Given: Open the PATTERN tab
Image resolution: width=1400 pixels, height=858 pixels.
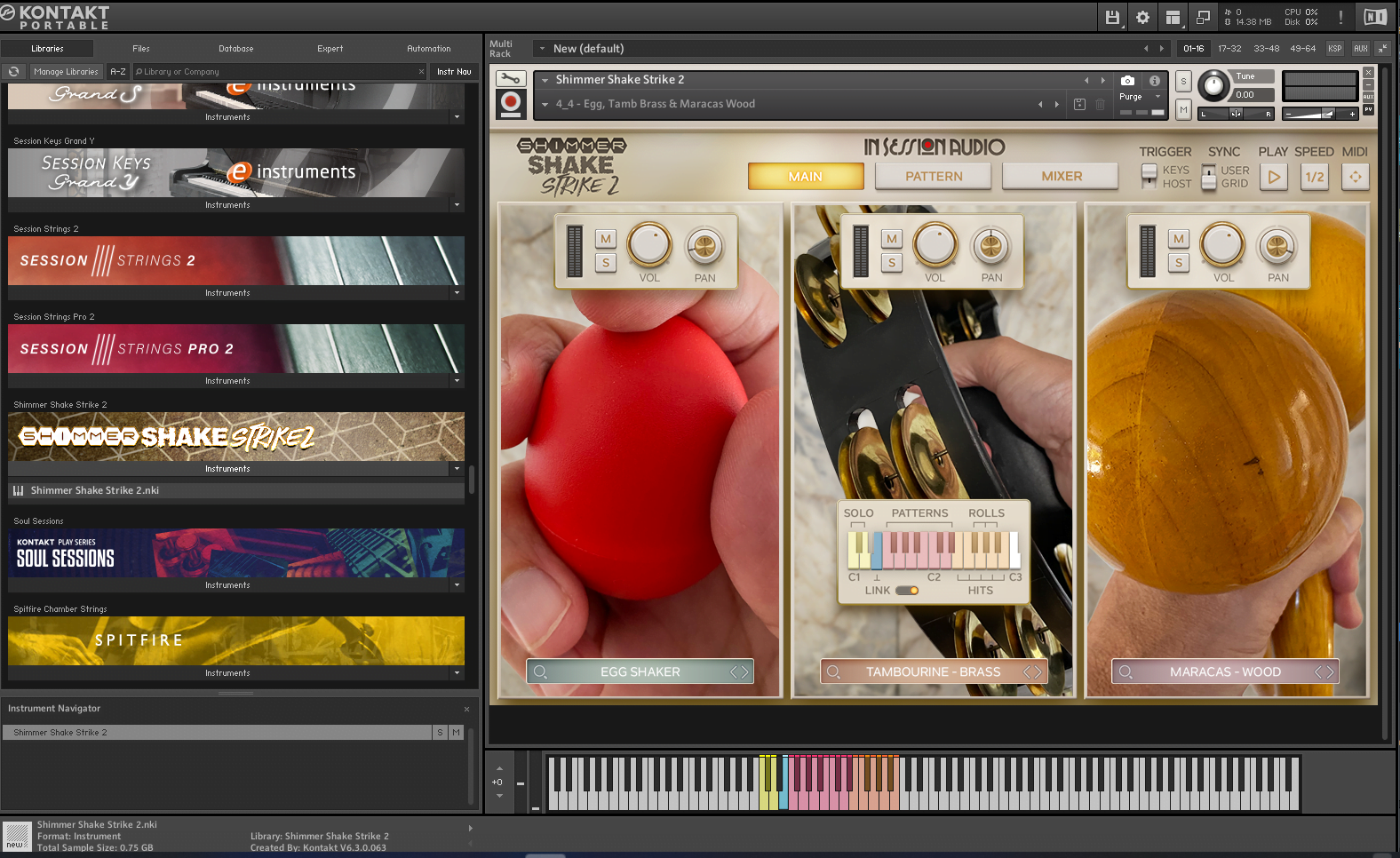Looking at the screenshot, I should 934,177.
